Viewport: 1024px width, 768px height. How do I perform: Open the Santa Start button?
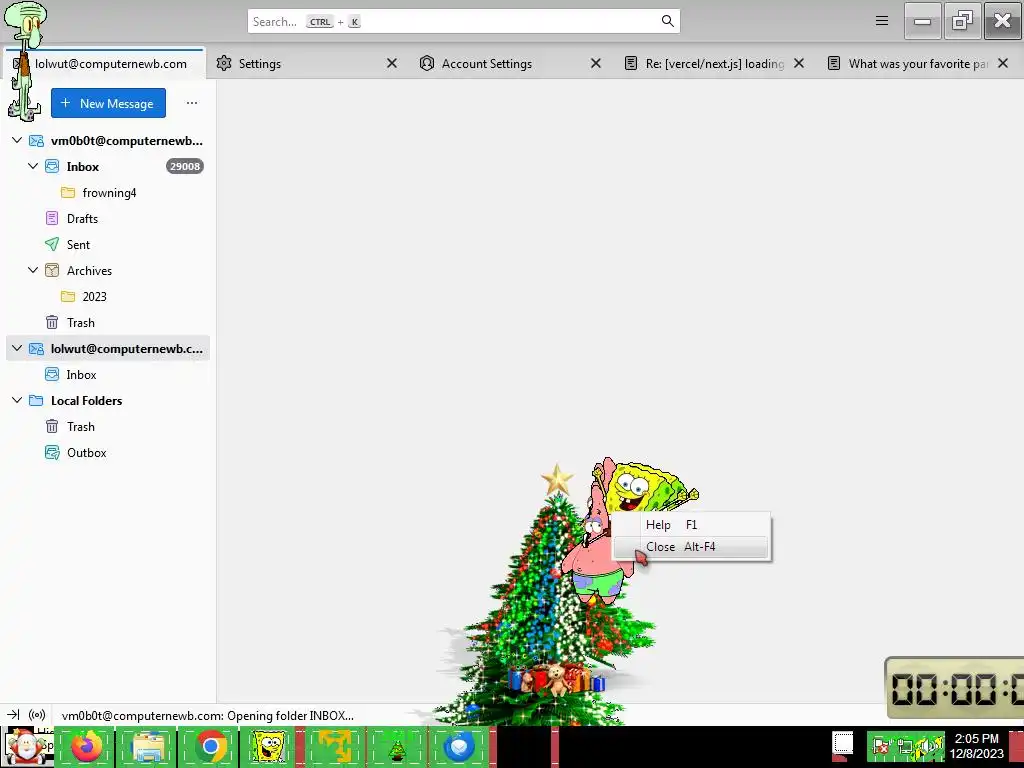(x=28, y=747)
